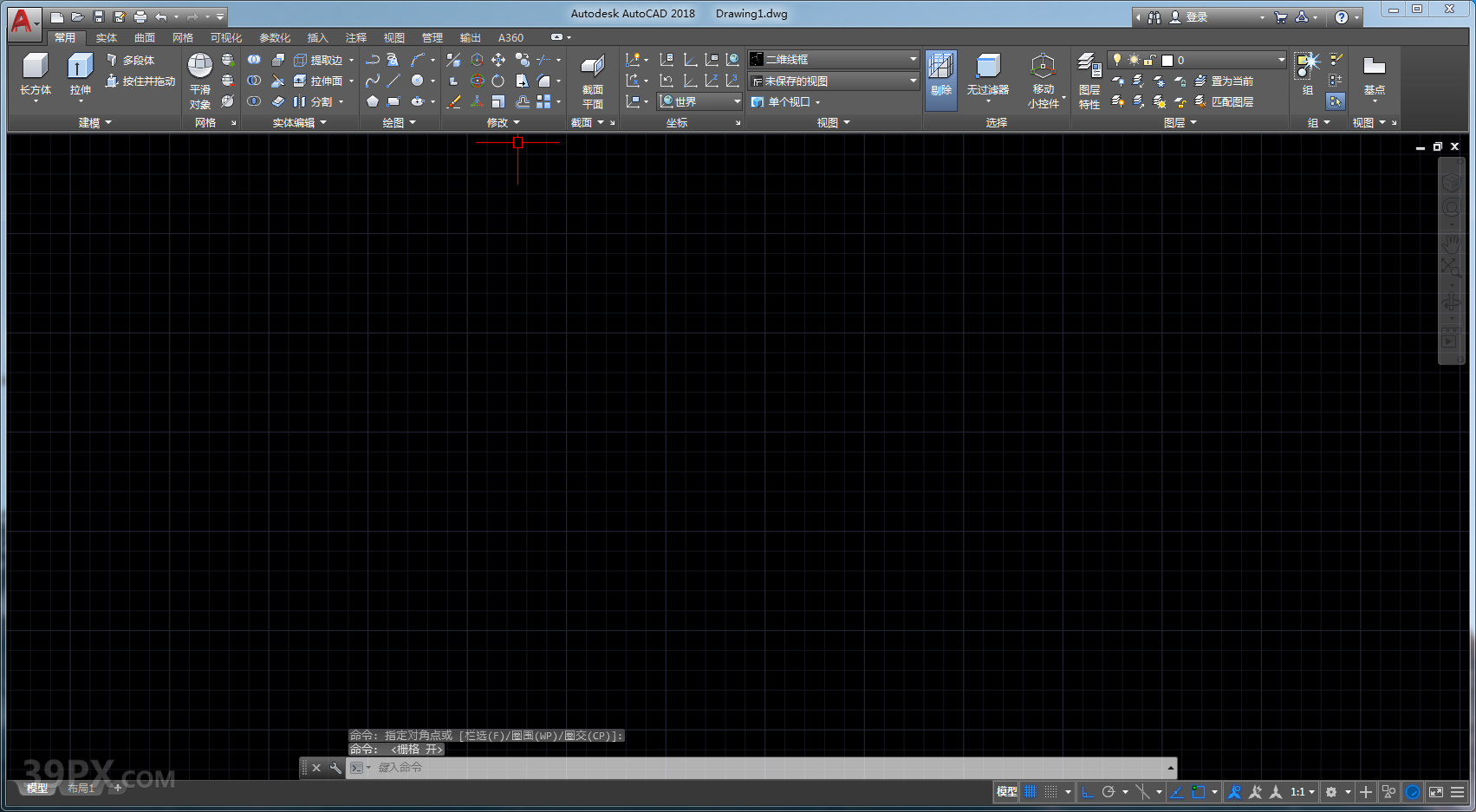Switch to the 实体 ribbon tab
This screenshot has height=812, width=1476.
coord(107,37)
